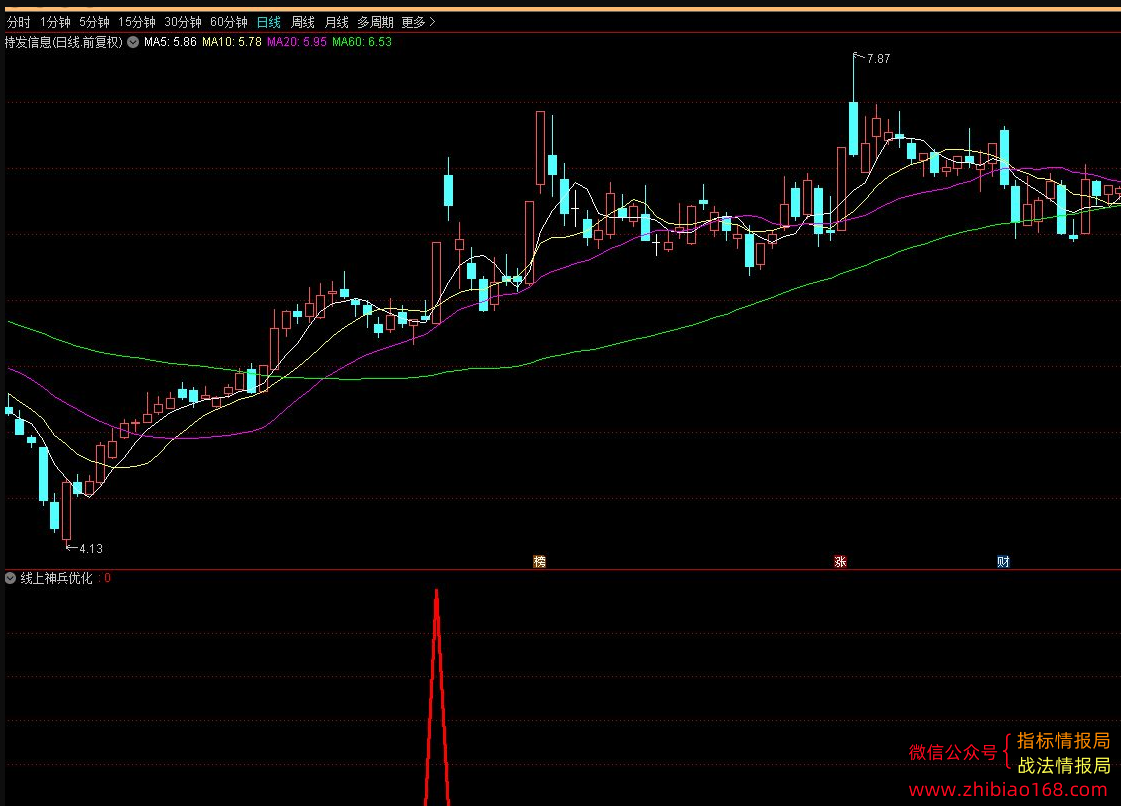Select the 5分钟 period tab
Screen dimensions: 1121x806
coord(94,22)
